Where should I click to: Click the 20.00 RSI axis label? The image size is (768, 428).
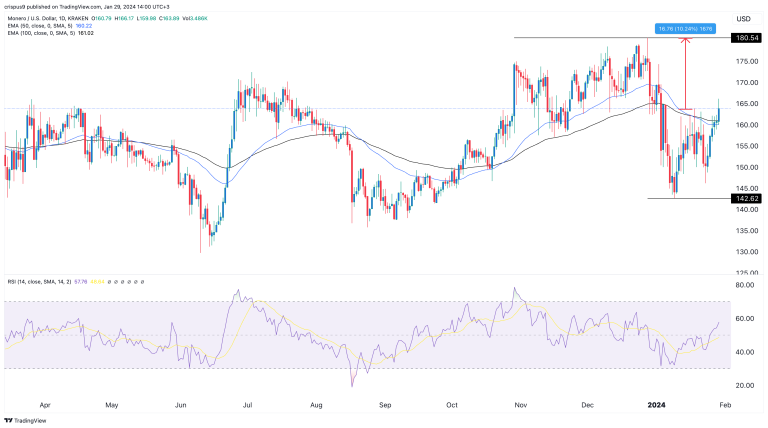pyautogui.click(x=745, y=385)
